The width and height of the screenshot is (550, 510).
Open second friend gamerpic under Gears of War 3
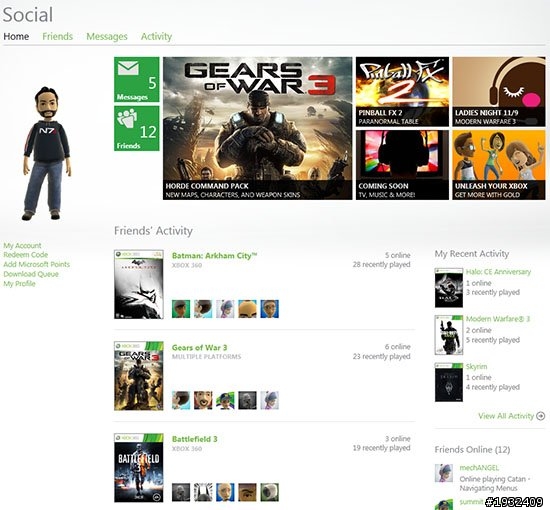click(x=203, y=401)
